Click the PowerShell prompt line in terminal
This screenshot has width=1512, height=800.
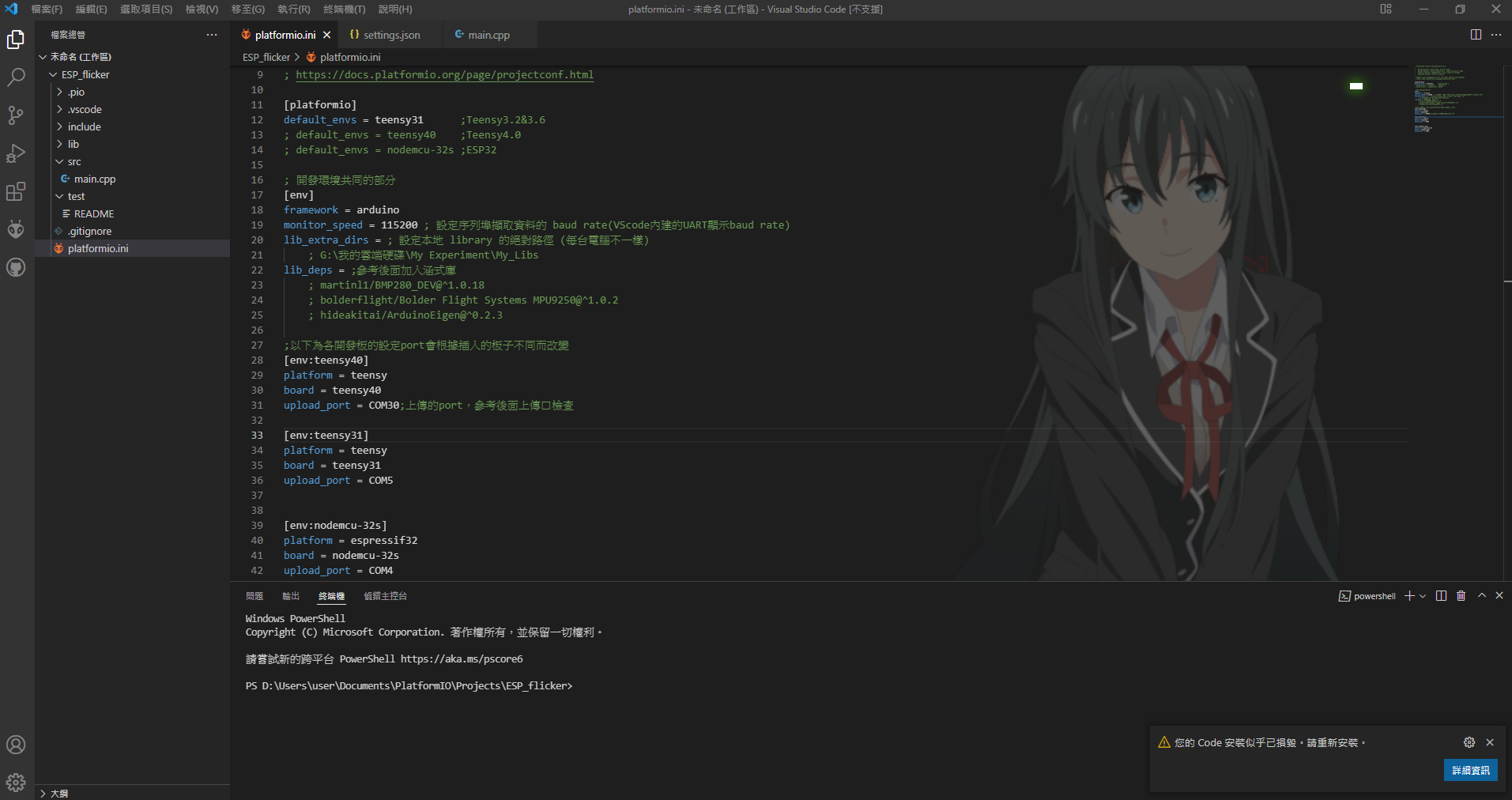pyautogui.click(x=409, y=685)
